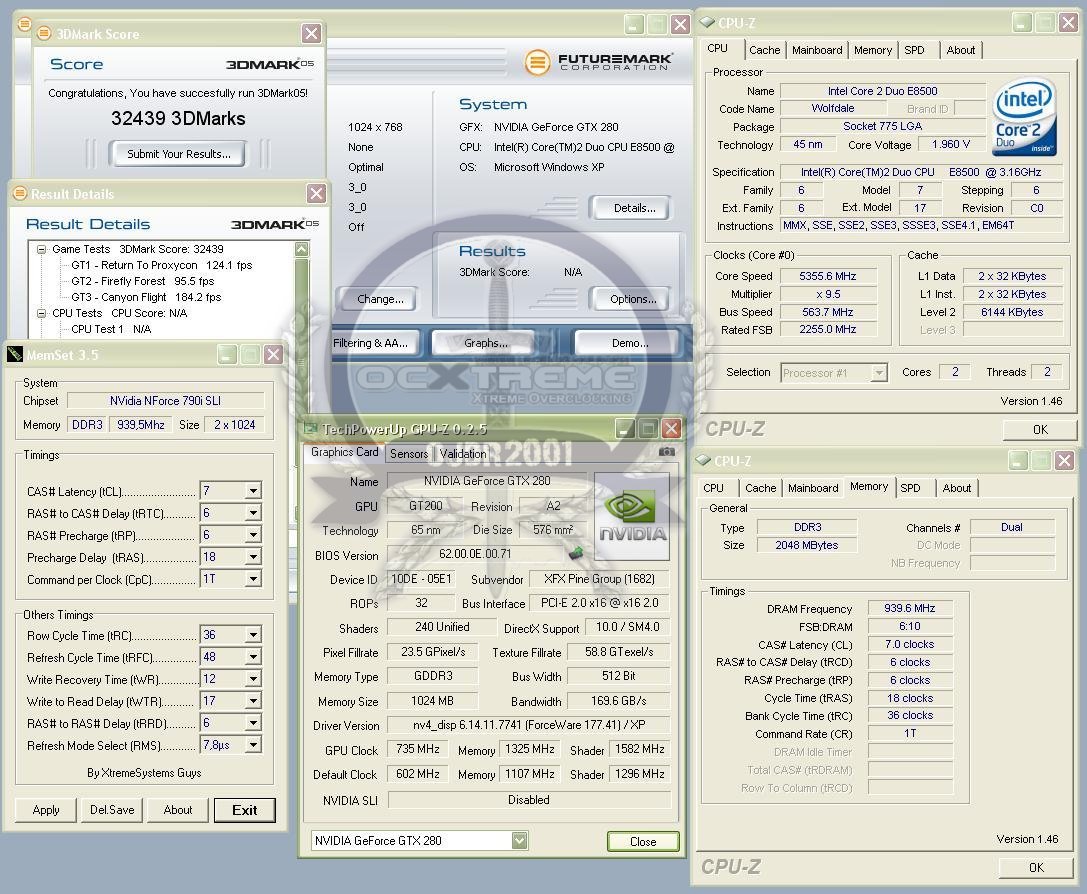
Task: Click the Result Details window title icon
Action: coord(20,193)
